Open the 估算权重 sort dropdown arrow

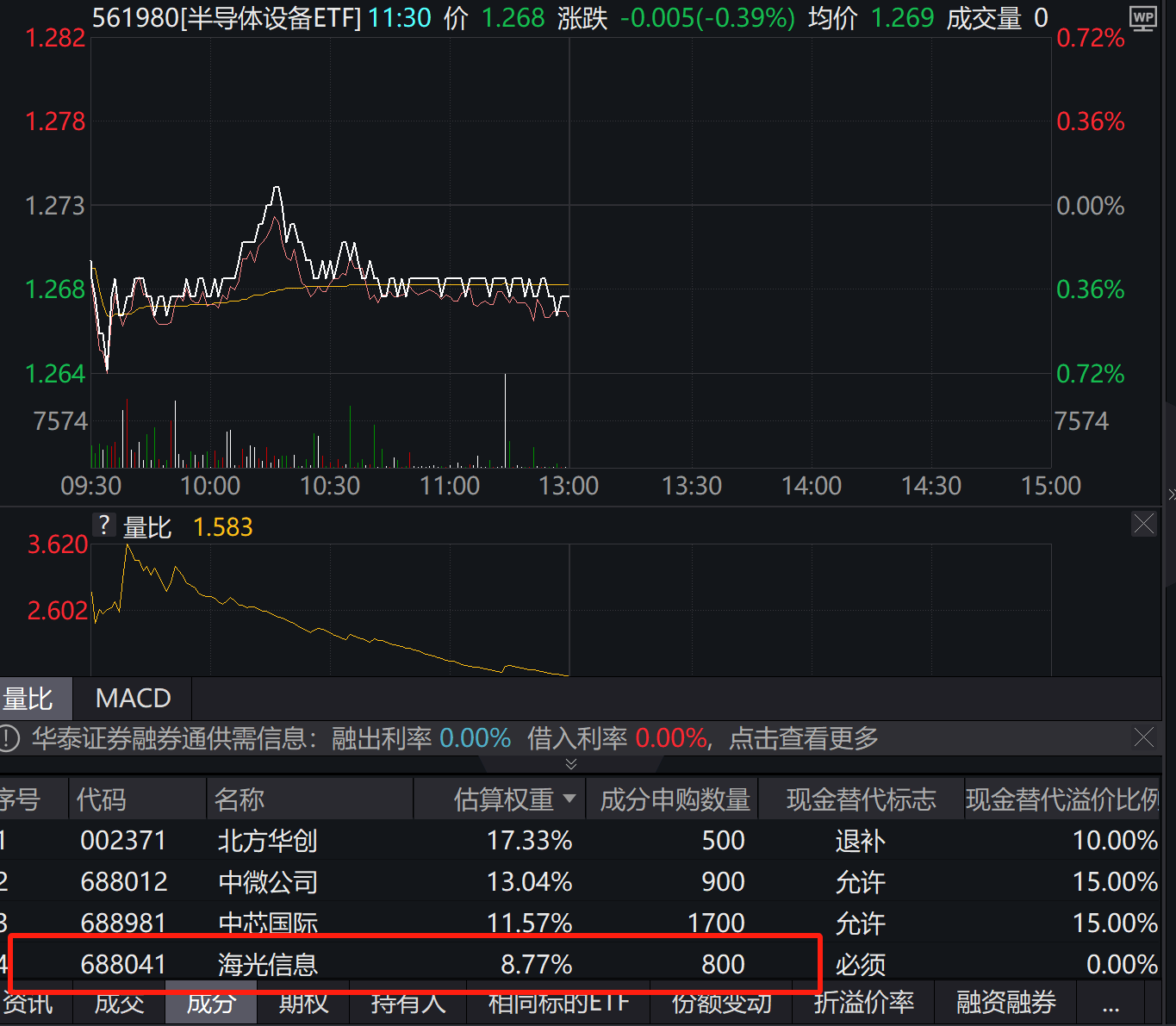pos(569,799)
